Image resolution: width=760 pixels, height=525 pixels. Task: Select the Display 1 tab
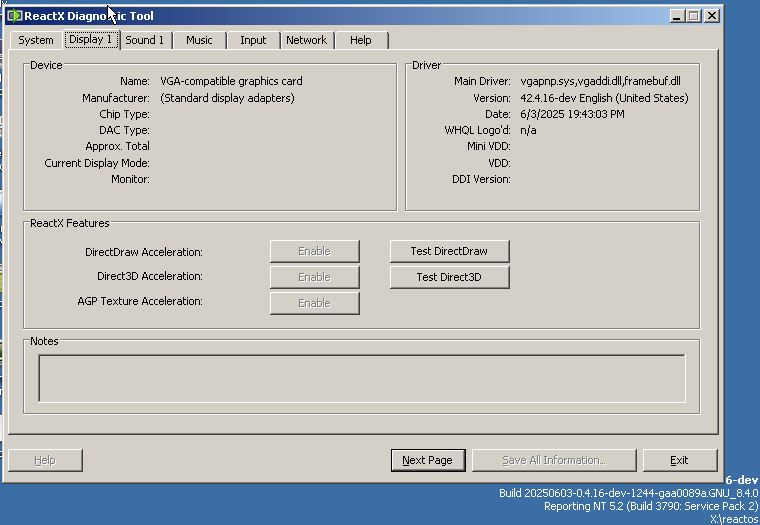pos(91,39)
